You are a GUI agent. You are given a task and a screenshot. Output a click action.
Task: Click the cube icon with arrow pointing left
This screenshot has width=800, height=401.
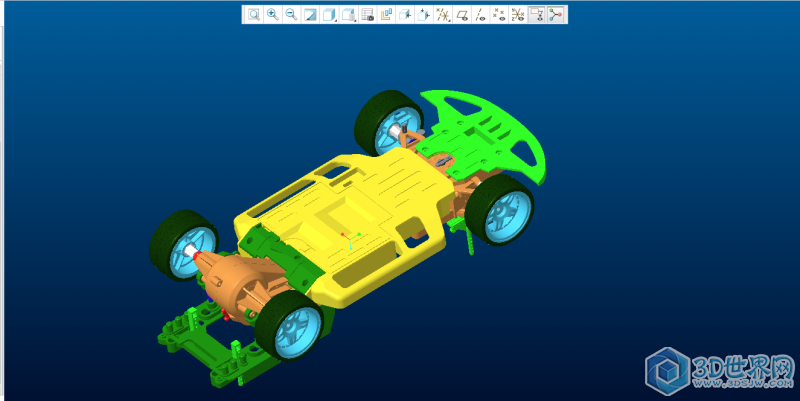coord(405,14)
